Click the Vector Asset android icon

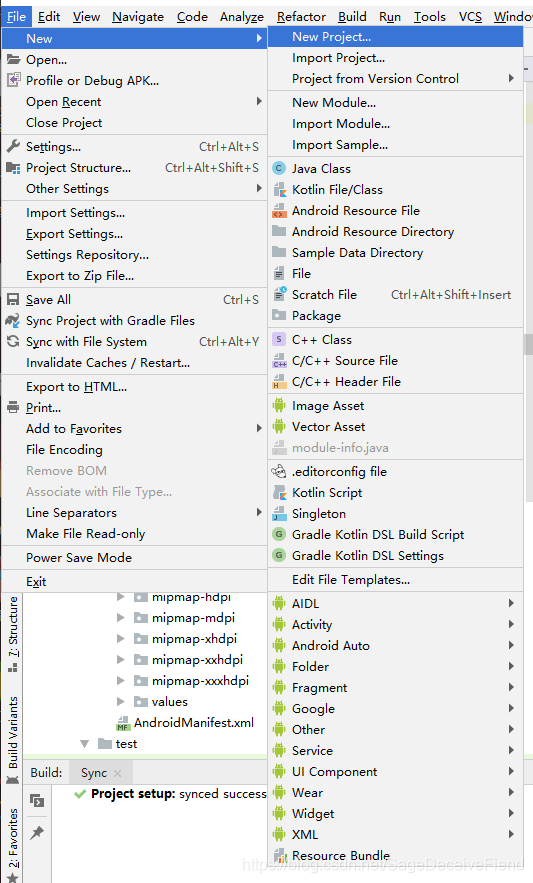(279, 427)
